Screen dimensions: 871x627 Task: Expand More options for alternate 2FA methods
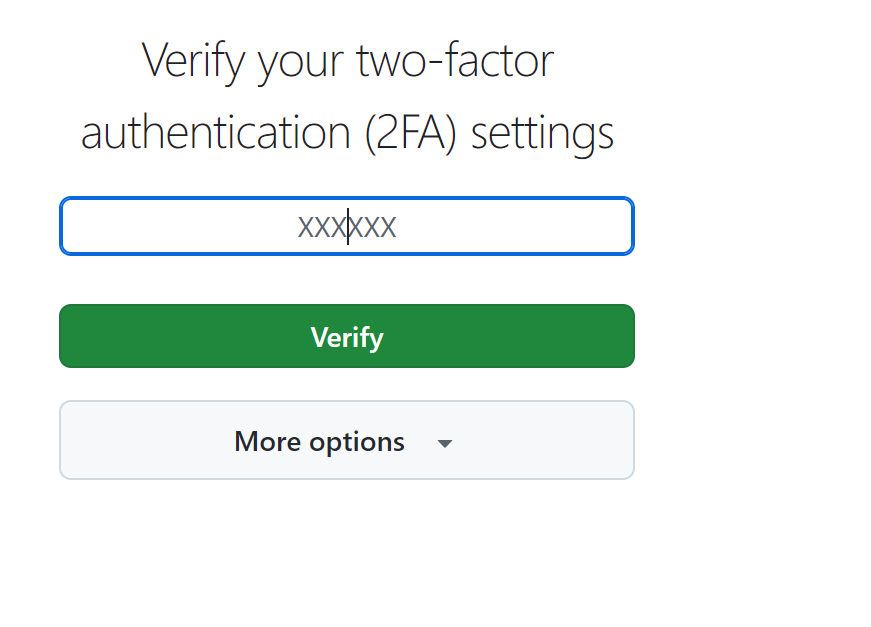(347, 440)
